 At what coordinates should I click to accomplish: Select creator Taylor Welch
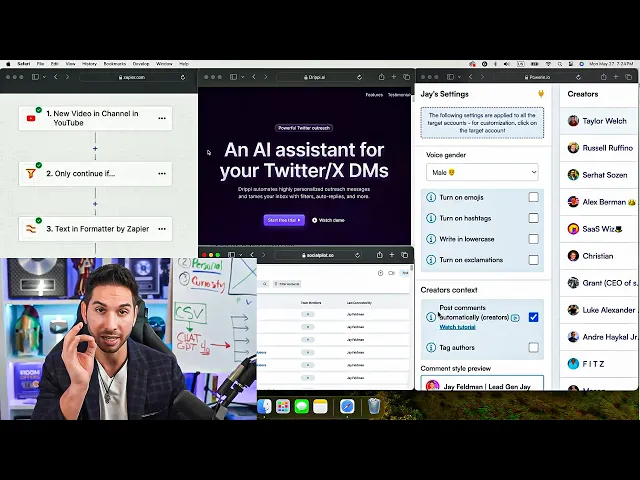point(598,121)
